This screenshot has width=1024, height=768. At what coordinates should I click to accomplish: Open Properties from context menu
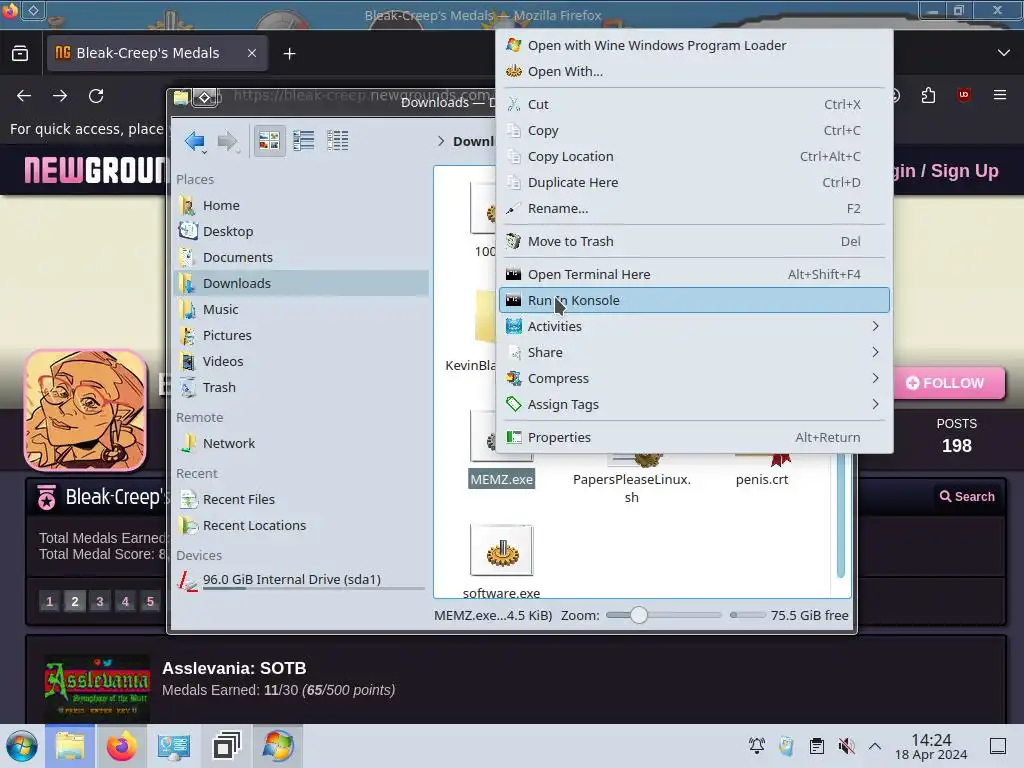[x=694, y=437]
